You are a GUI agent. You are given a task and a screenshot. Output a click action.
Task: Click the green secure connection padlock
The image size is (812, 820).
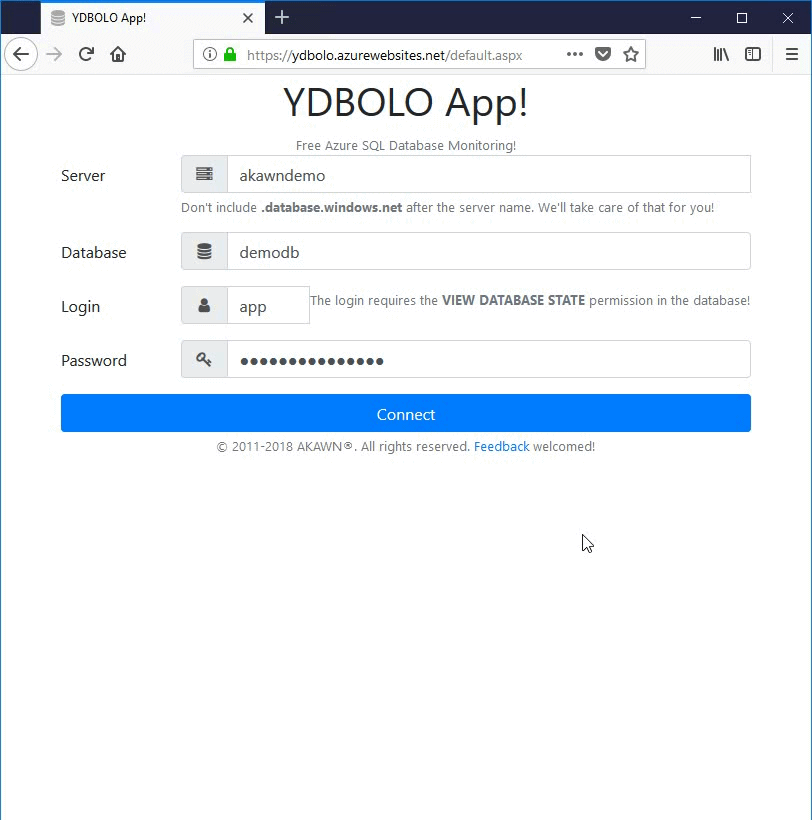point(230,54)
